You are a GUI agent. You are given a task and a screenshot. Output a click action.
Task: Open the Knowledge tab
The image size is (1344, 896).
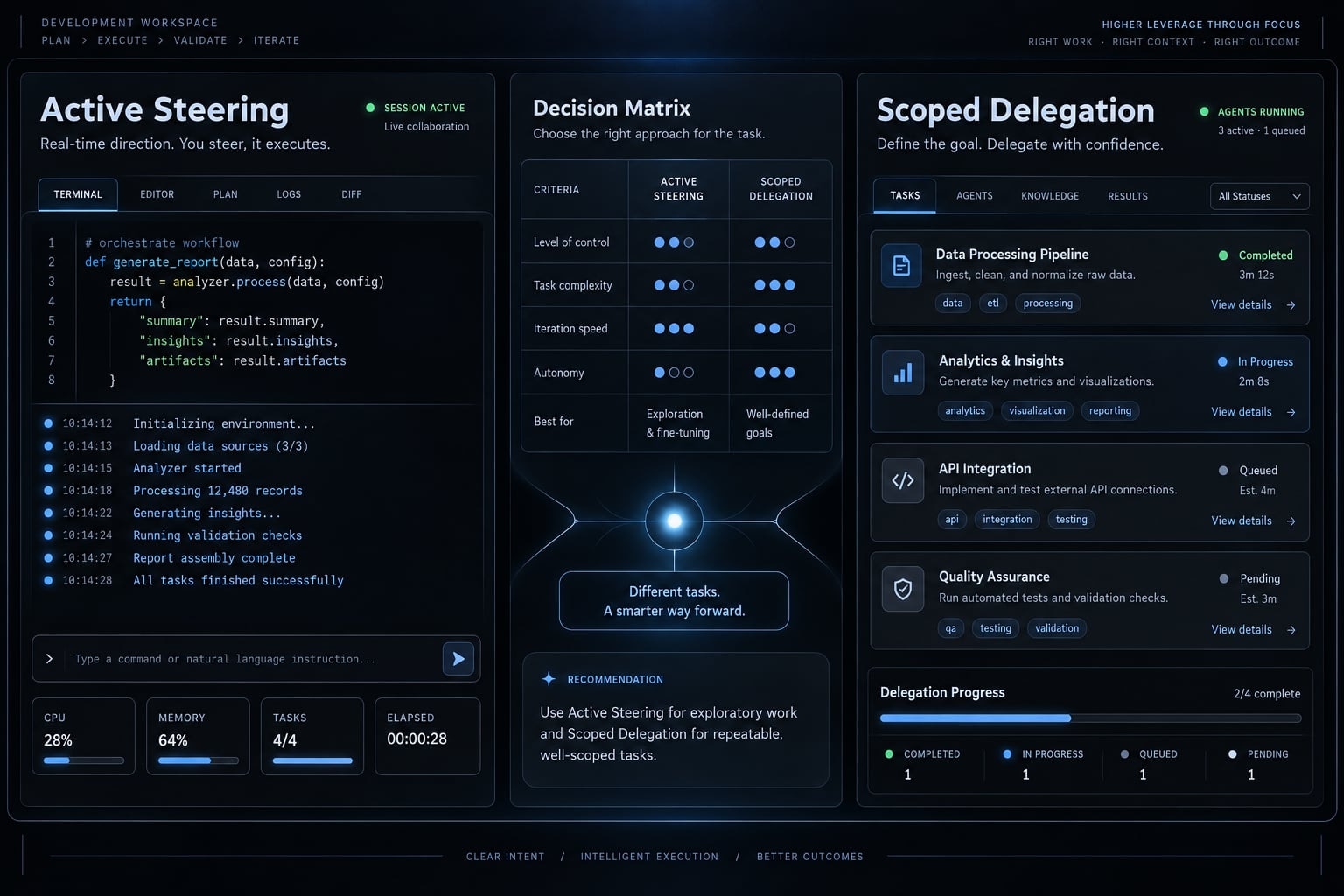click(x=1050, y=196)
